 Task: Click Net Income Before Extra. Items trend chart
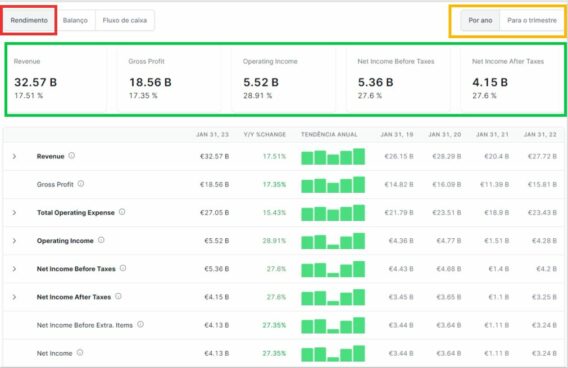click(x=333, y=325)
